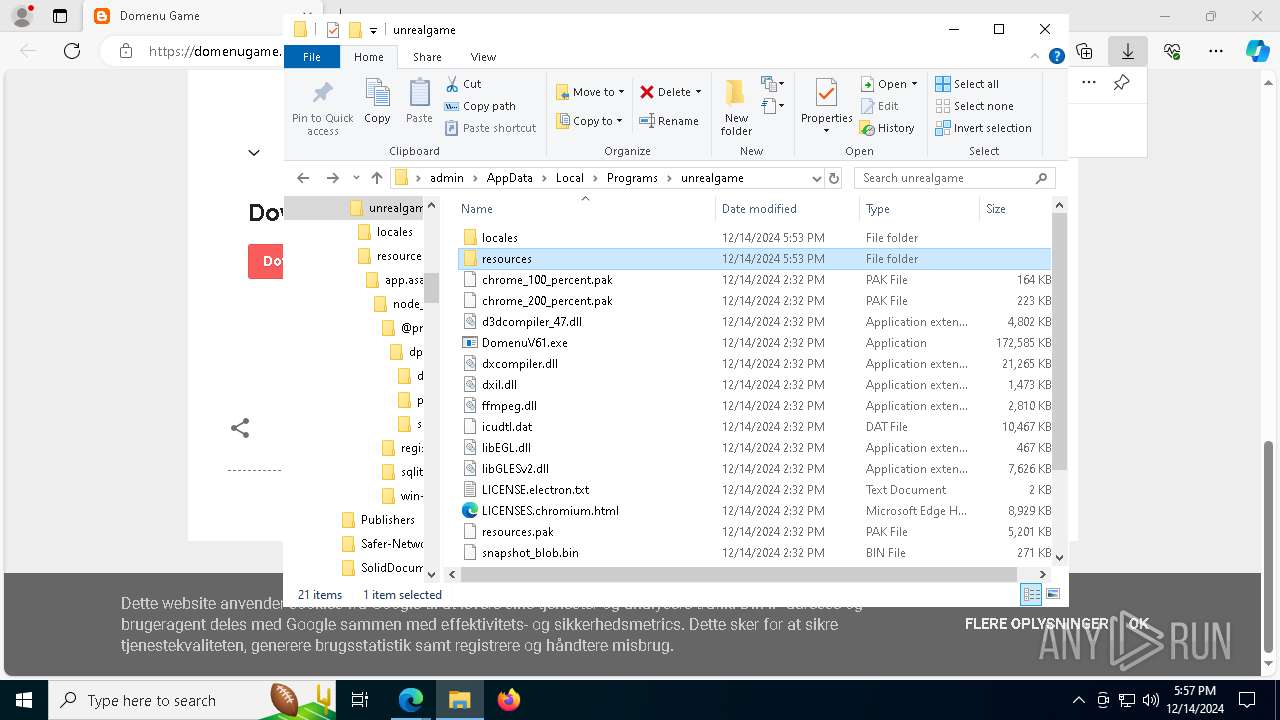
Task: Click FLERE OPLYSNINGER cookie link
Action: click(x=1037, y=623)
